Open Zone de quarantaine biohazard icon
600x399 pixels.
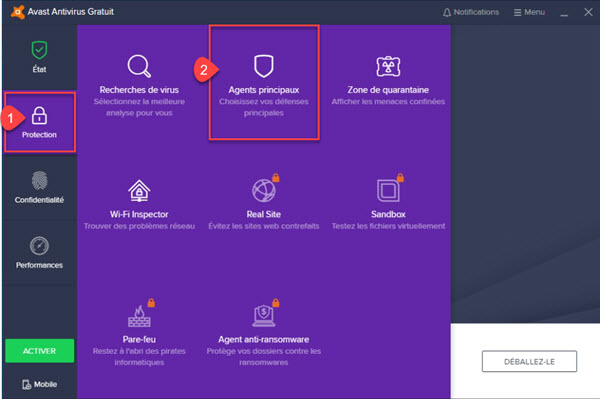point(388,66)
